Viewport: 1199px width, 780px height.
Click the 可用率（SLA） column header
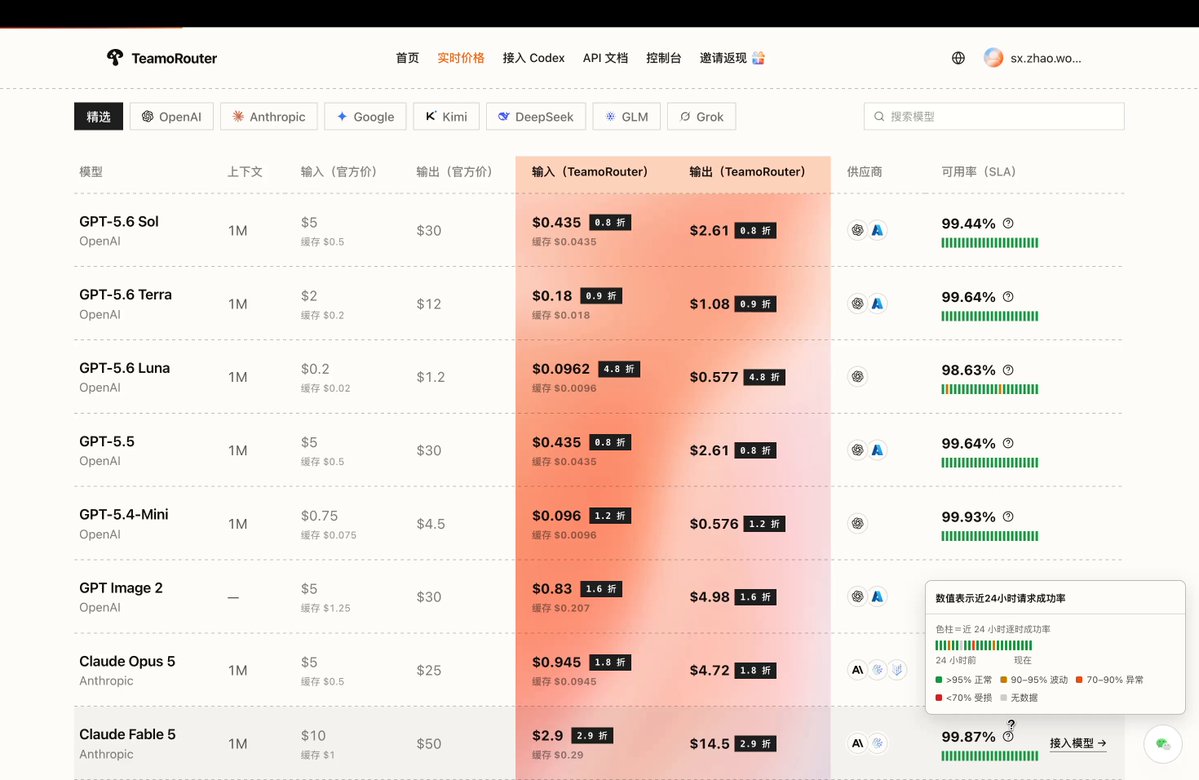click(979, 172)
